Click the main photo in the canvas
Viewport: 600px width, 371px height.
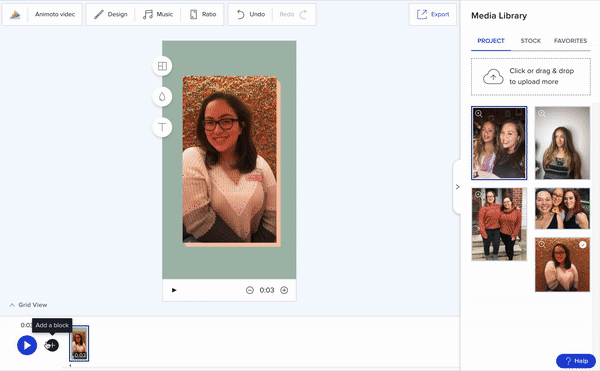click(x=230, y=159)
